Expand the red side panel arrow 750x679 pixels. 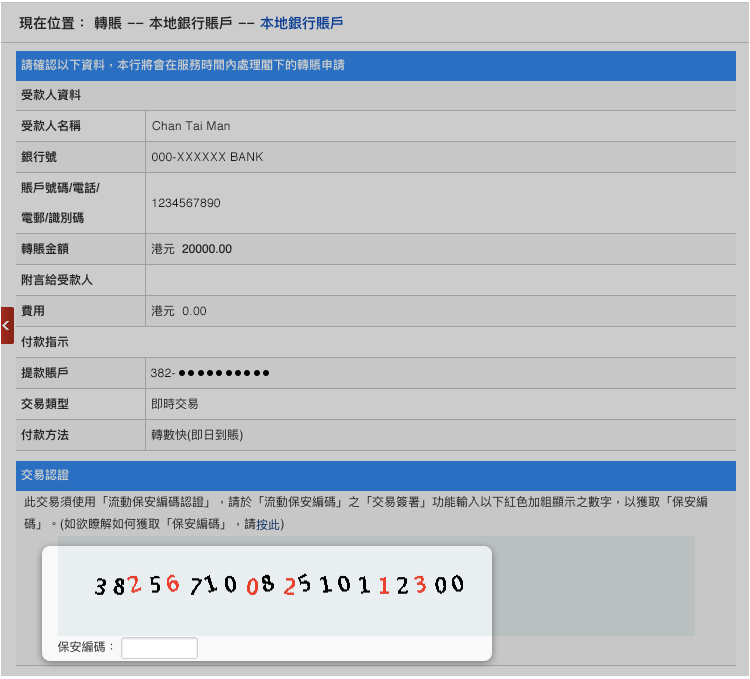pyautogui.click(x=7, y=325)
